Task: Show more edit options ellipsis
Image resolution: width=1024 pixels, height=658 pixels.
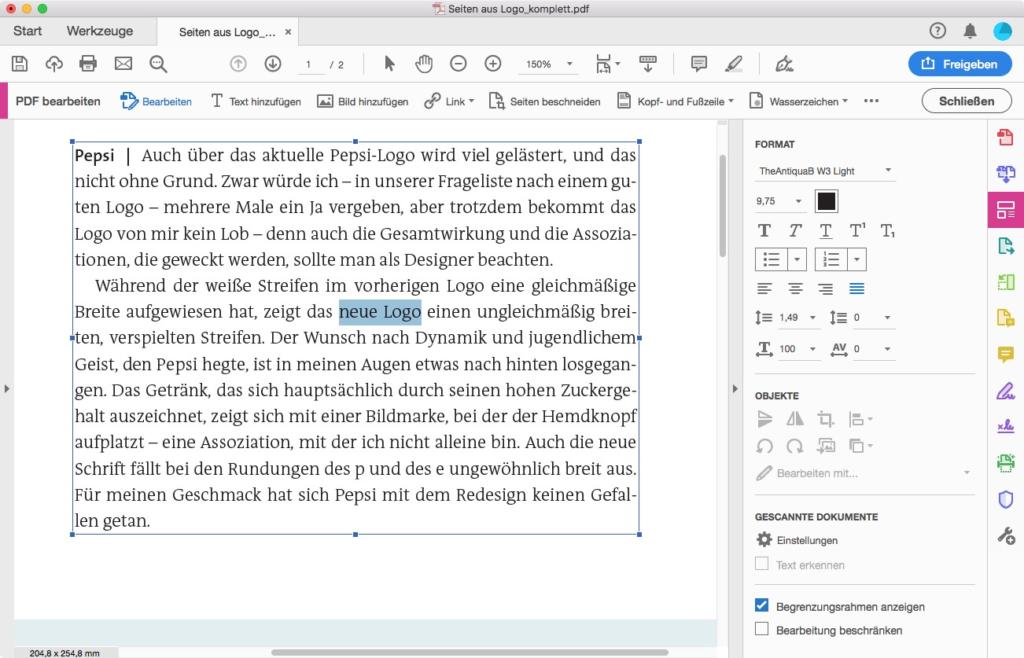Action: click(871, 101)
